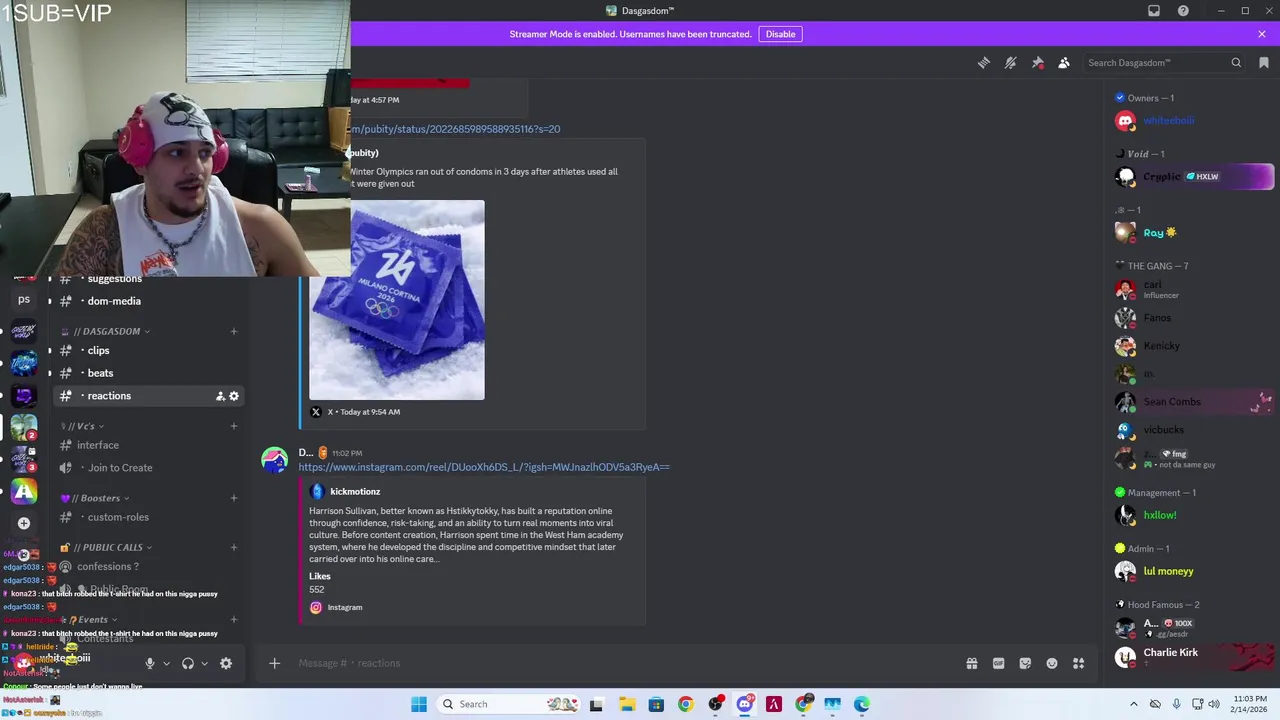Open the confessions stage channel
This screenshot has height=720, width=1280.
148,567
